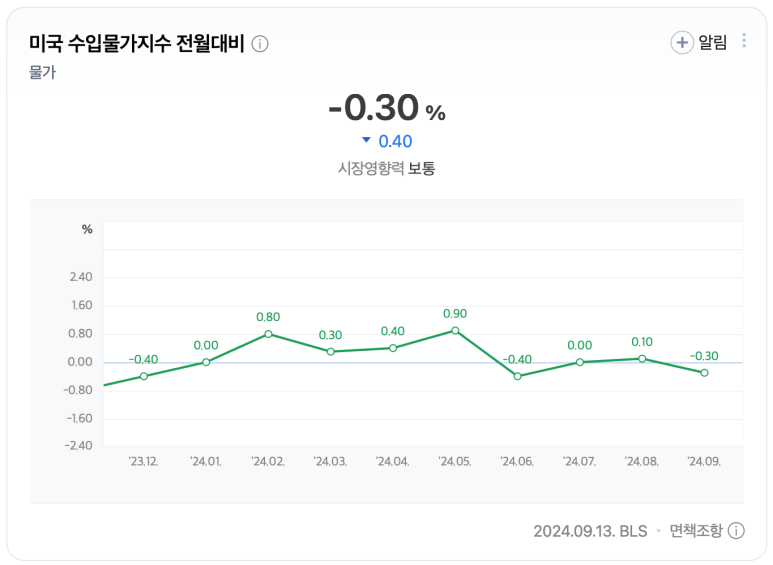Viewport: 773px width, 565px height.
Task: Open the three-dot more options menu
Action: (x=744, y=40)
